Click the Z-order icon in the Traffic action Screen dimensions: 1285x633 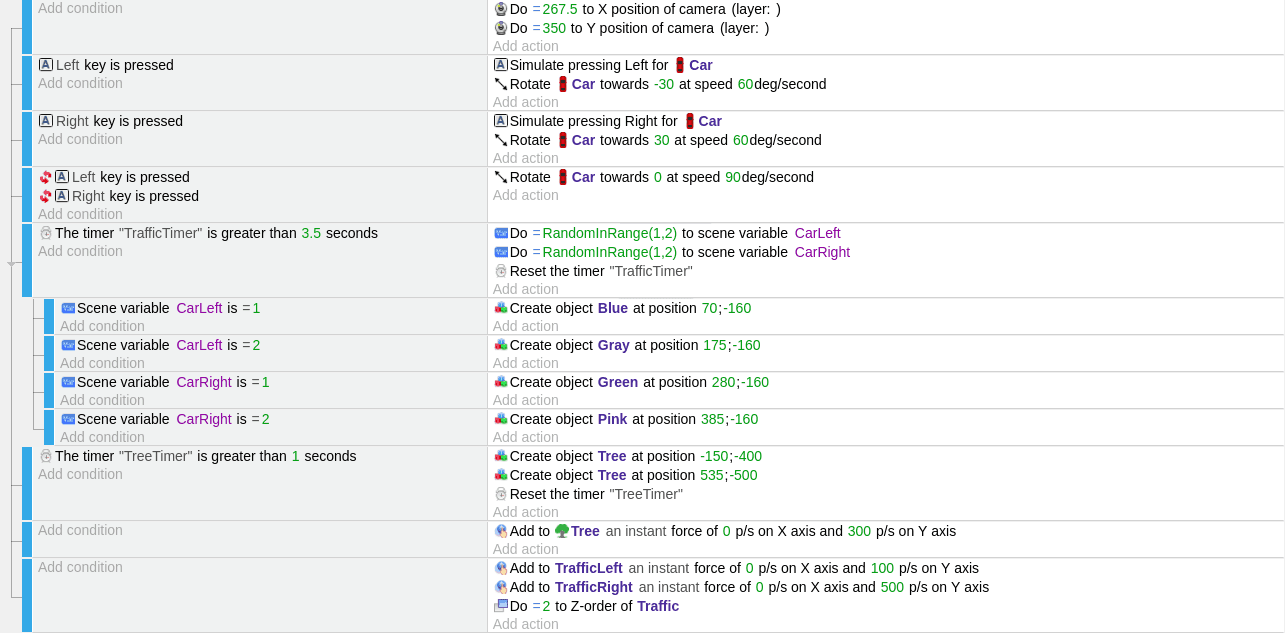click(501, 606)
